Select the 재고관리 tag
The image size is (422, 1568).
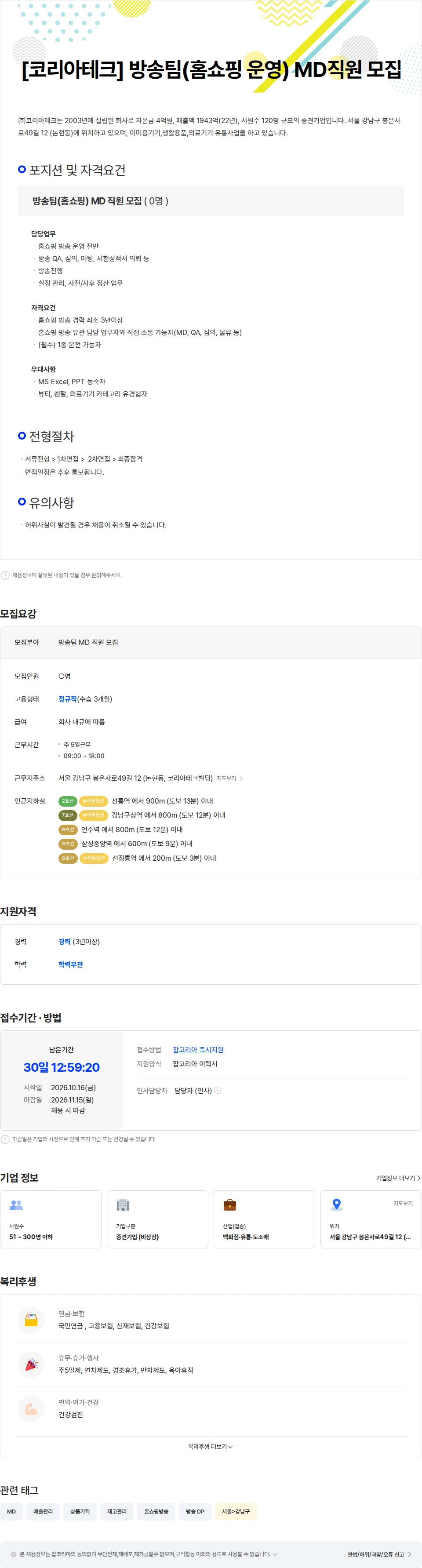pyautogui.click(x=117, y=1511)
